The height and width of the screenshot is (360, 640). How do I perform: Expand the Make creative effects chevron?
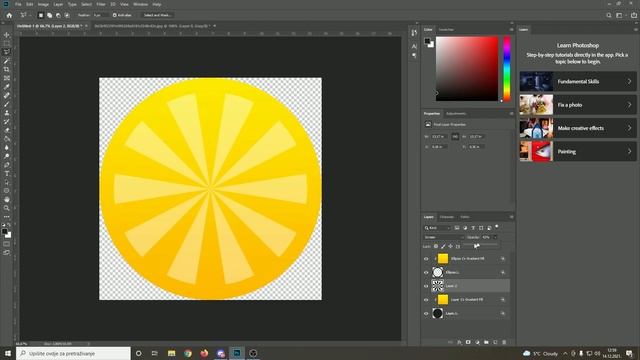[629, 128]
